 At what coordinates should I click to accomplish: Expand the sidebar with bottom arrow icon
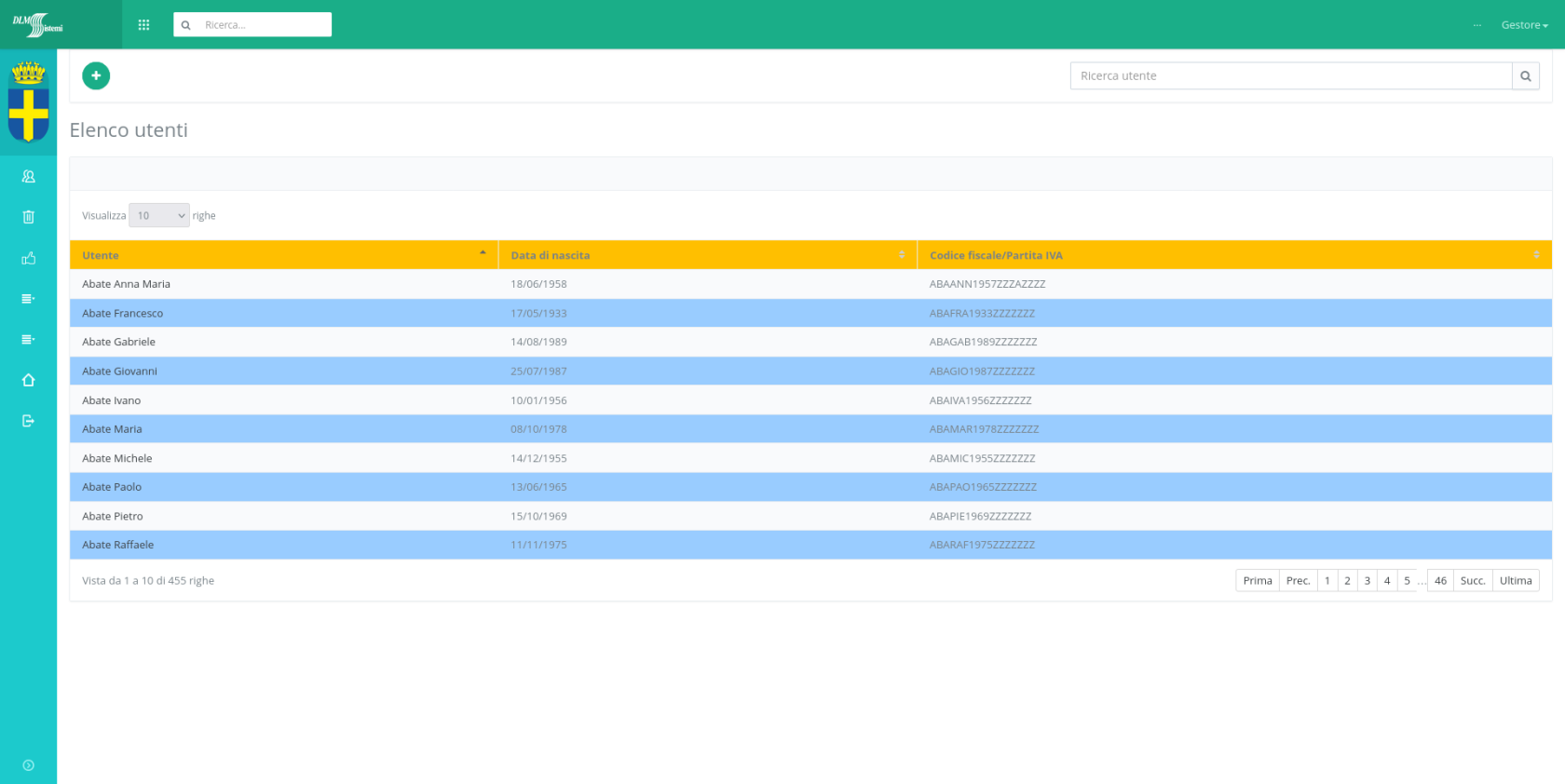[x=28, y=765]
